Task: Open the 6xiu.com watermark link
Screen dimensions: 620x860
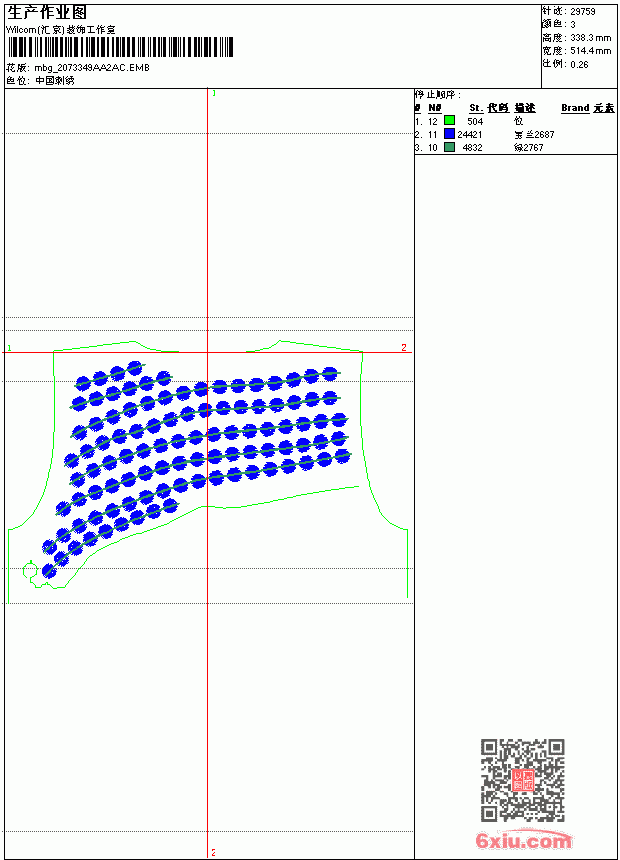Action: pos(523,840)
